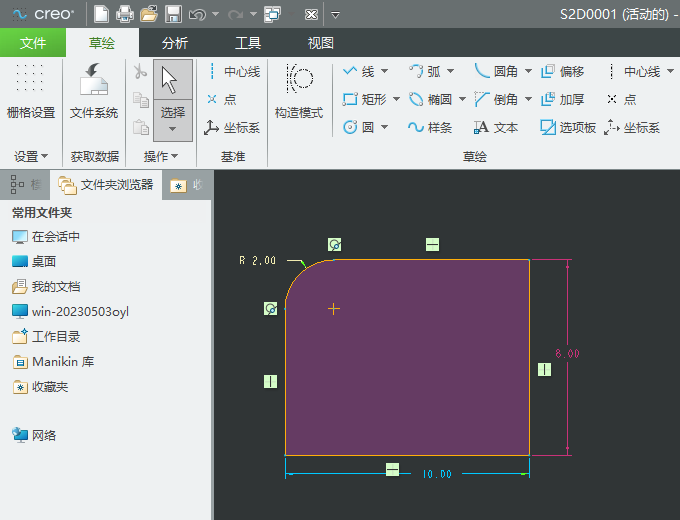Choose the Text (文本) sketch tool
Screen dimensions: 680x520
(495, 127)
